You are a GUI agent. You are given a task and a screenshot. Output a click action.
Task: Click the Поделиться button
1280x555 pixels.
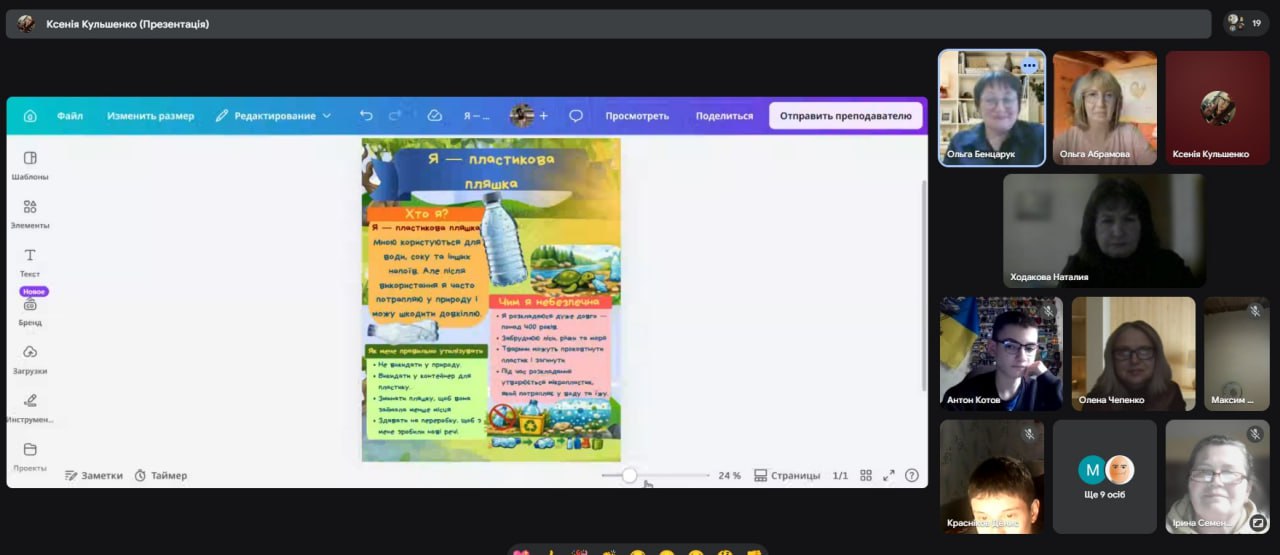pos(724,116)
